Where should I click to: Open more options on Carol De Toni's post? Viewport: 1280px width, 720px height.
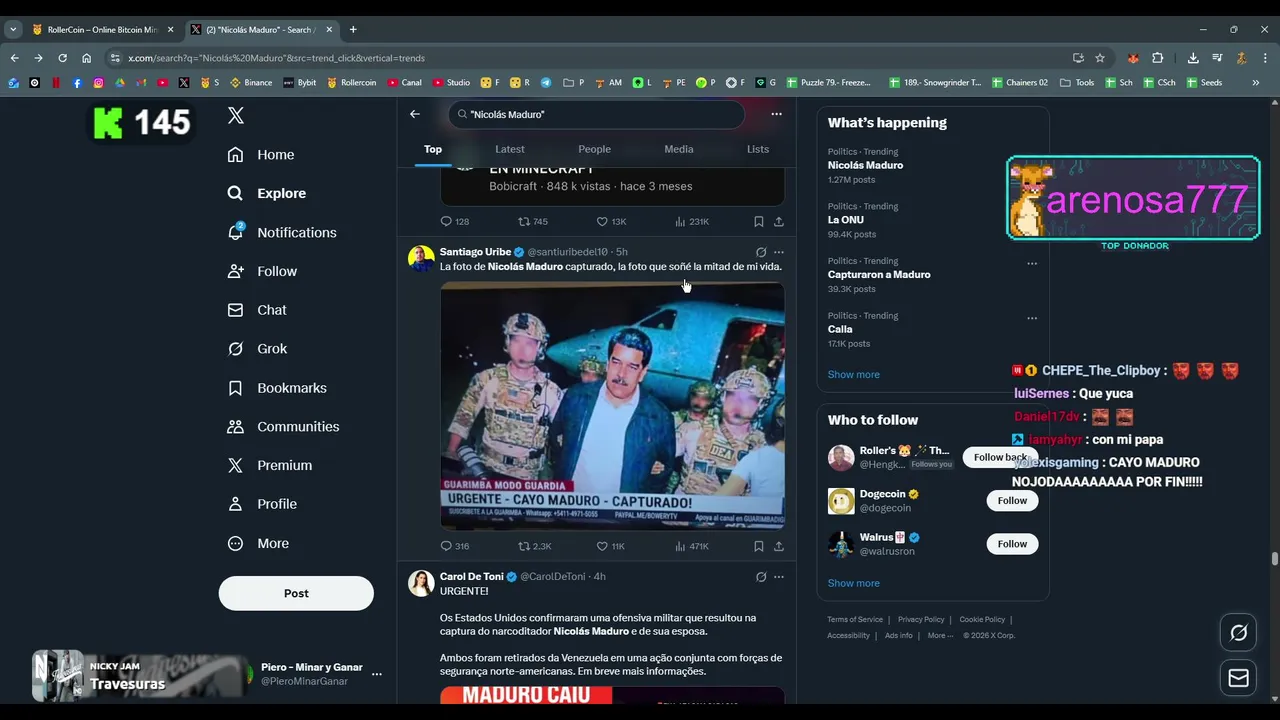click(x=779, y=577)
